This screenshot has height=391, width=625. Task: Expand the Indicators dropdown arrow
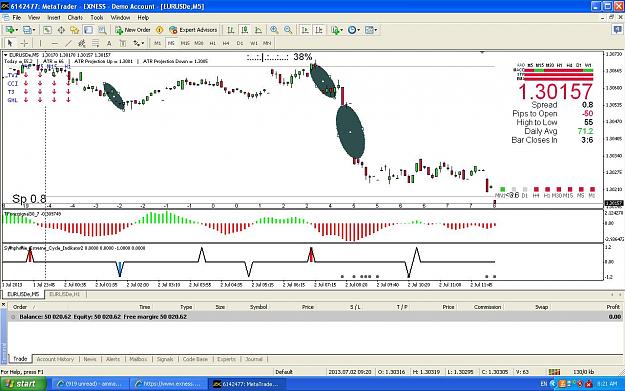pos(342,30)
